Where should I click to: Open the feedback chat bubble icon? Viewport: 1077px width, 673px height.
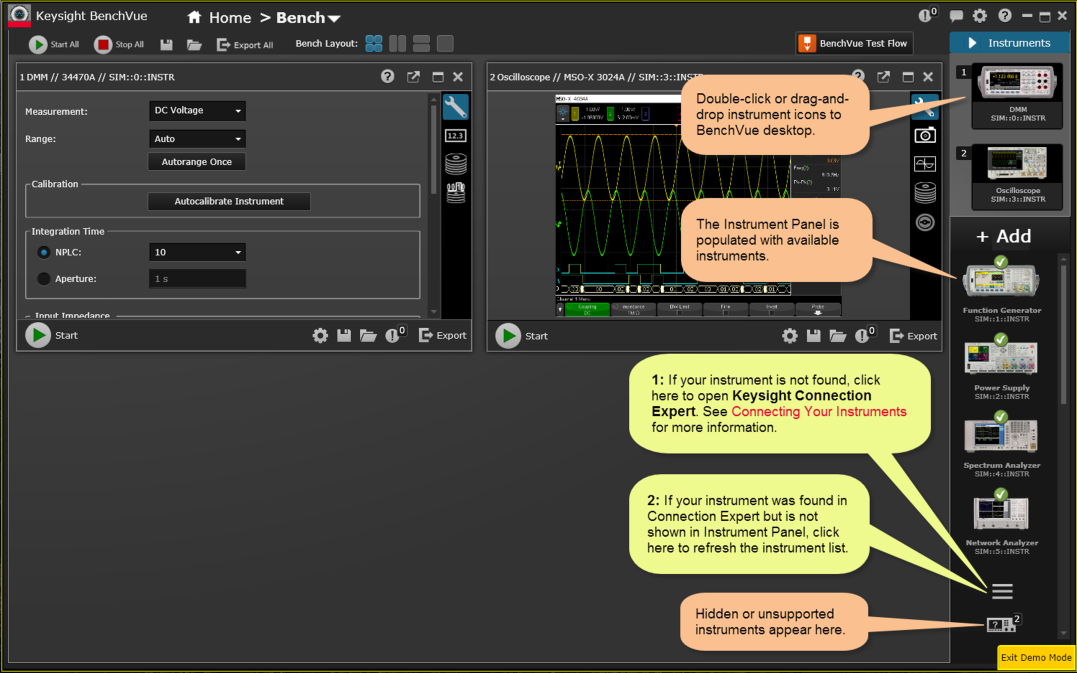956,16
